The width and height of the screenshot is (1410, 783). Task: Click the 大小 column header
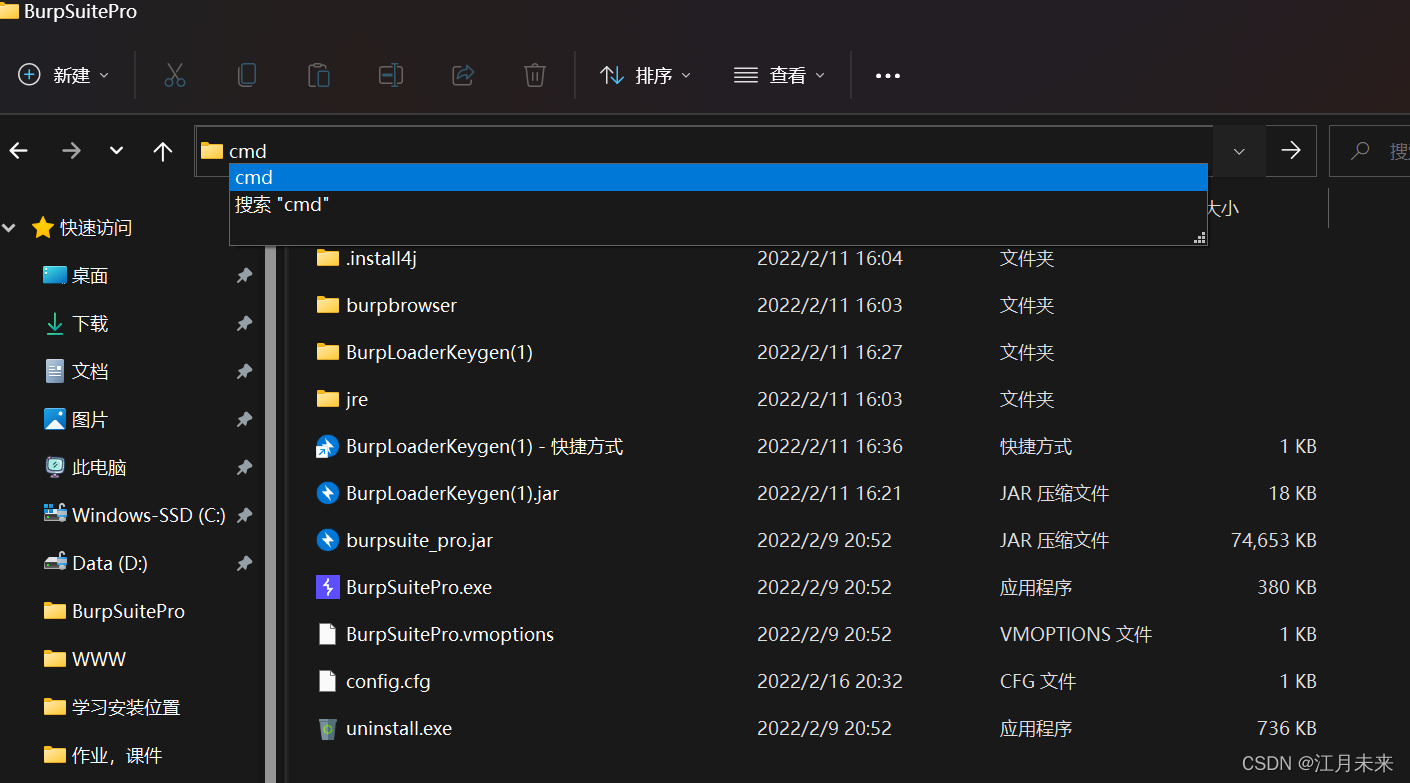(1222, 208)
